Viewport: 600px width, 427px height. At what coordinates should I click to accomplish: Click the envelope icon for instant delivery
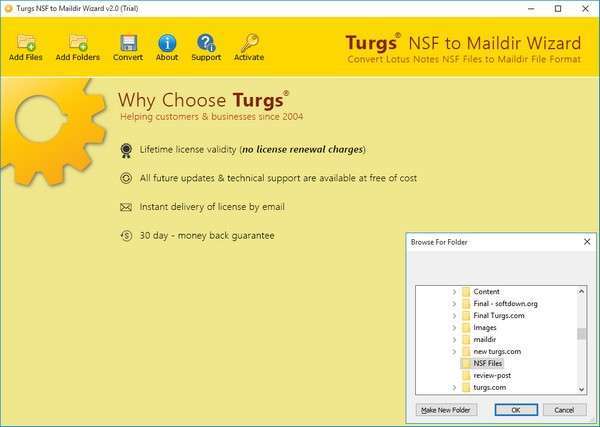(x=126, y=207)
